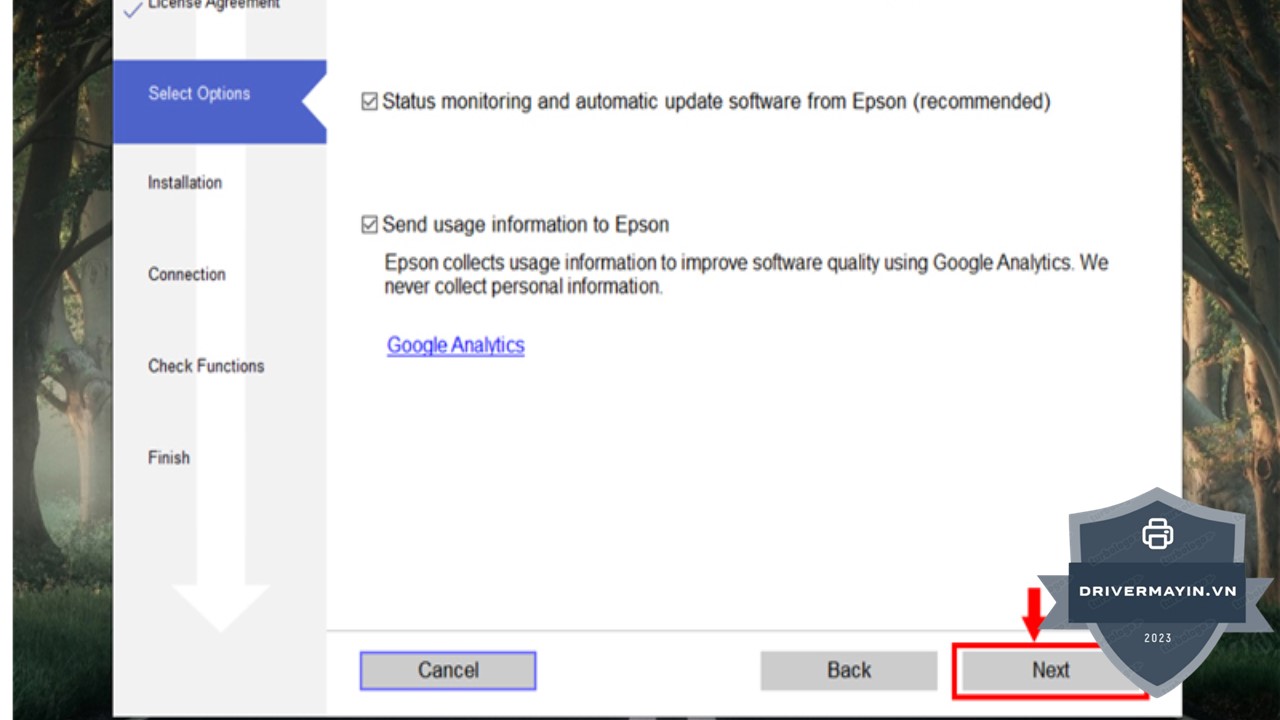The width and height of the screenshot is (1280, 720).
Task: Proceed by clicking the Next button
Action: point(1050,670)
